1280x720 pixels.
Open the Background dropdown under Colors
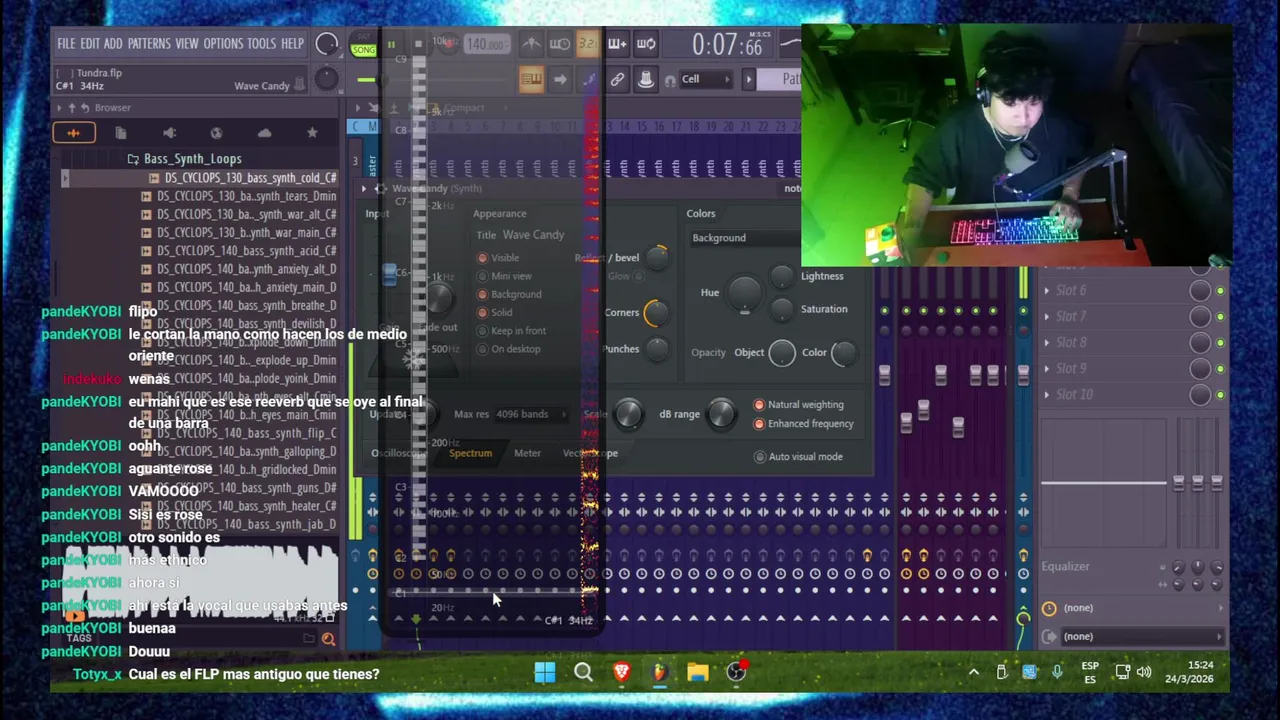click(x=744, y=238)
